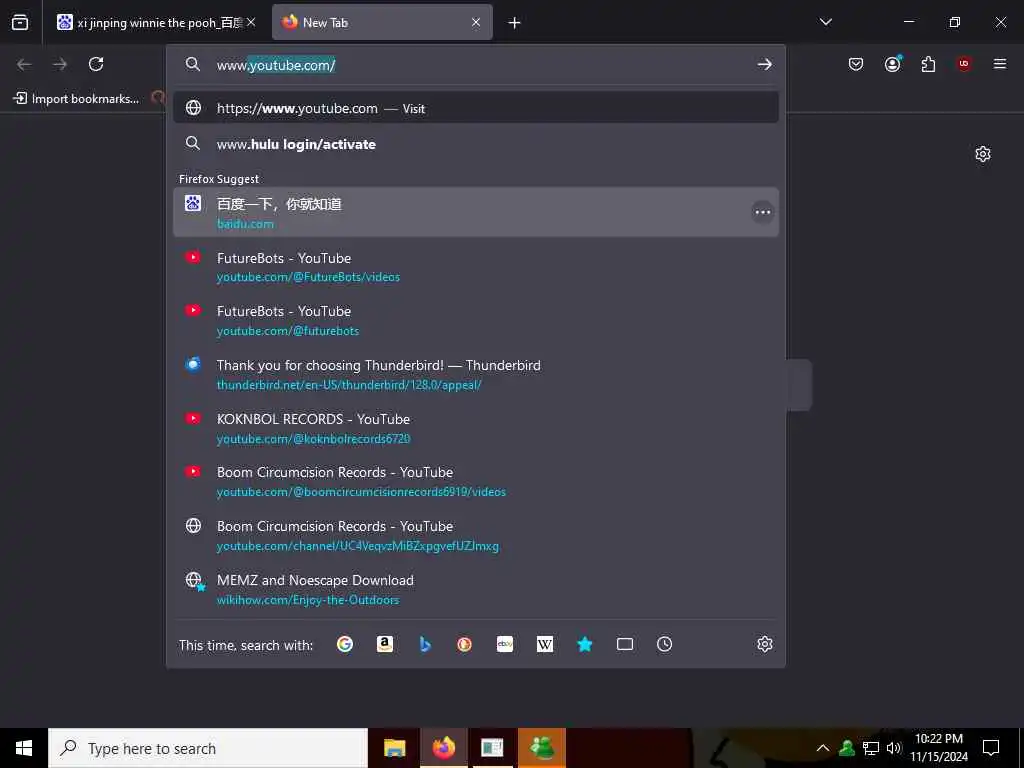The width and height of the screenshot is (1024, 768).
Task: Visit https://www.youtube.com suggestion
Action: (x=475, y=108)
